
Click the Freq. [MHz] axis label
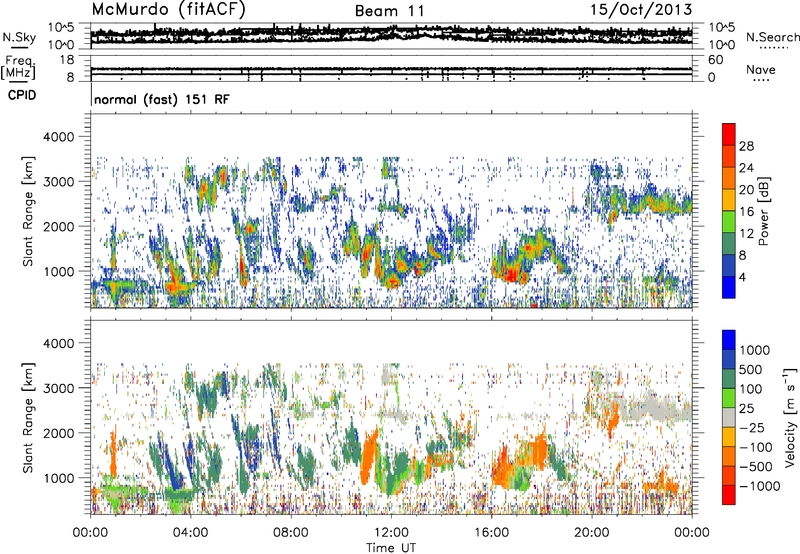point(19,67)
